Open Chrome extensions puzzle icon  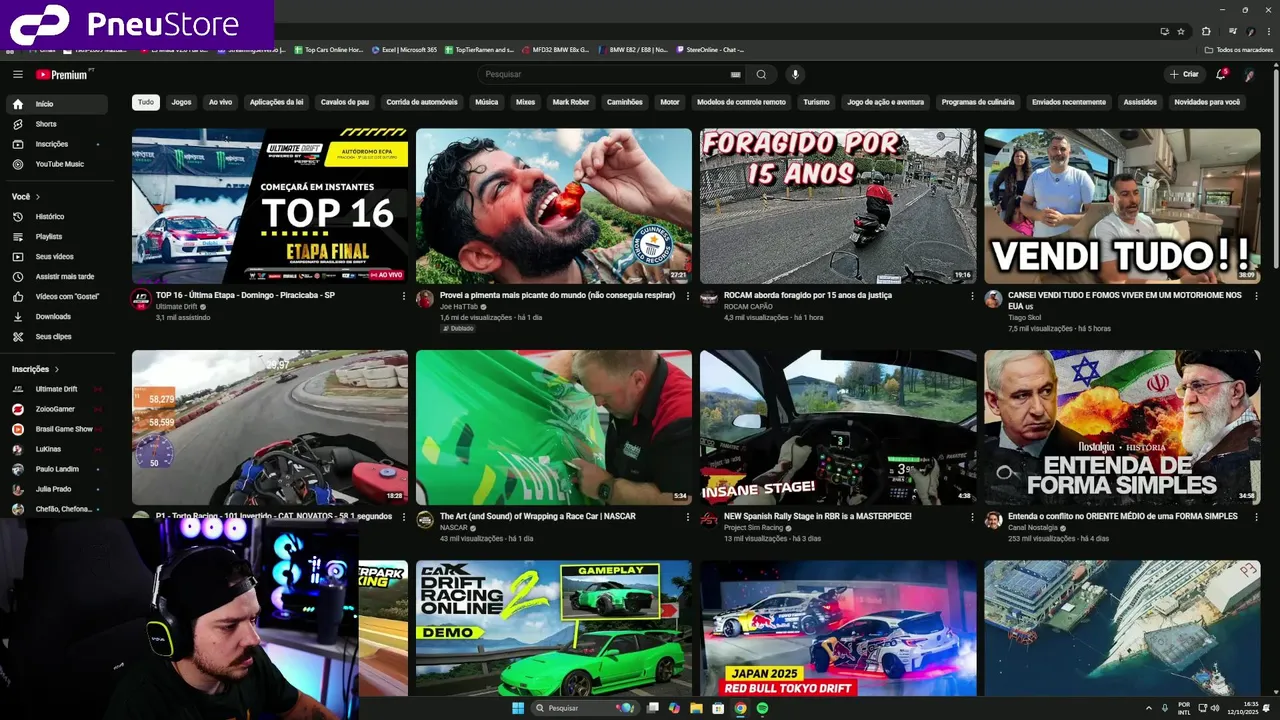(1206, 31)
